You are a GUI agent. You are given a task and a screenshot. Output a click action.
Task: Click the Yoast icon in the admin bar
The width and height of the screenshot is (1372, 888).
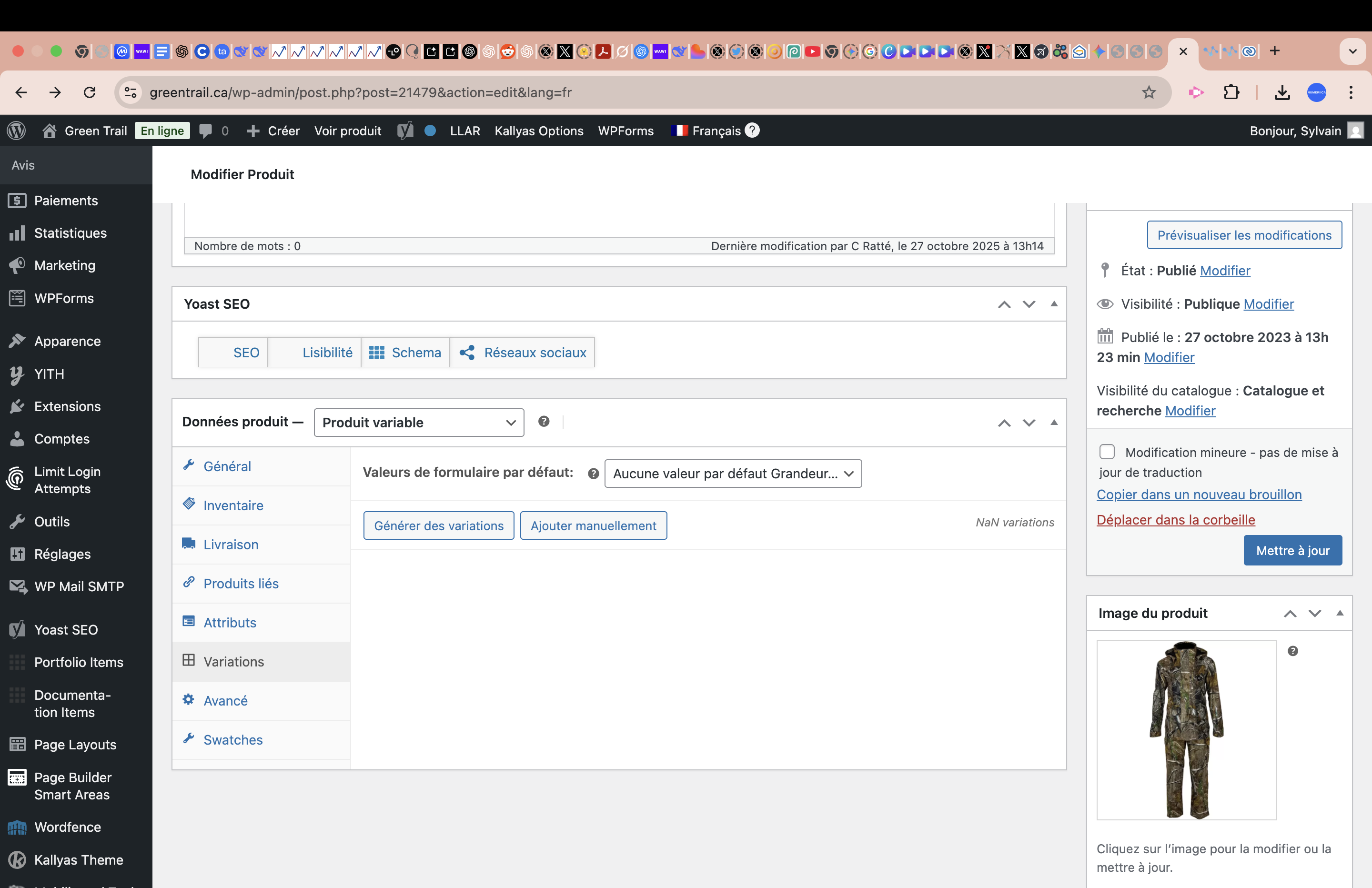(405, 131)
